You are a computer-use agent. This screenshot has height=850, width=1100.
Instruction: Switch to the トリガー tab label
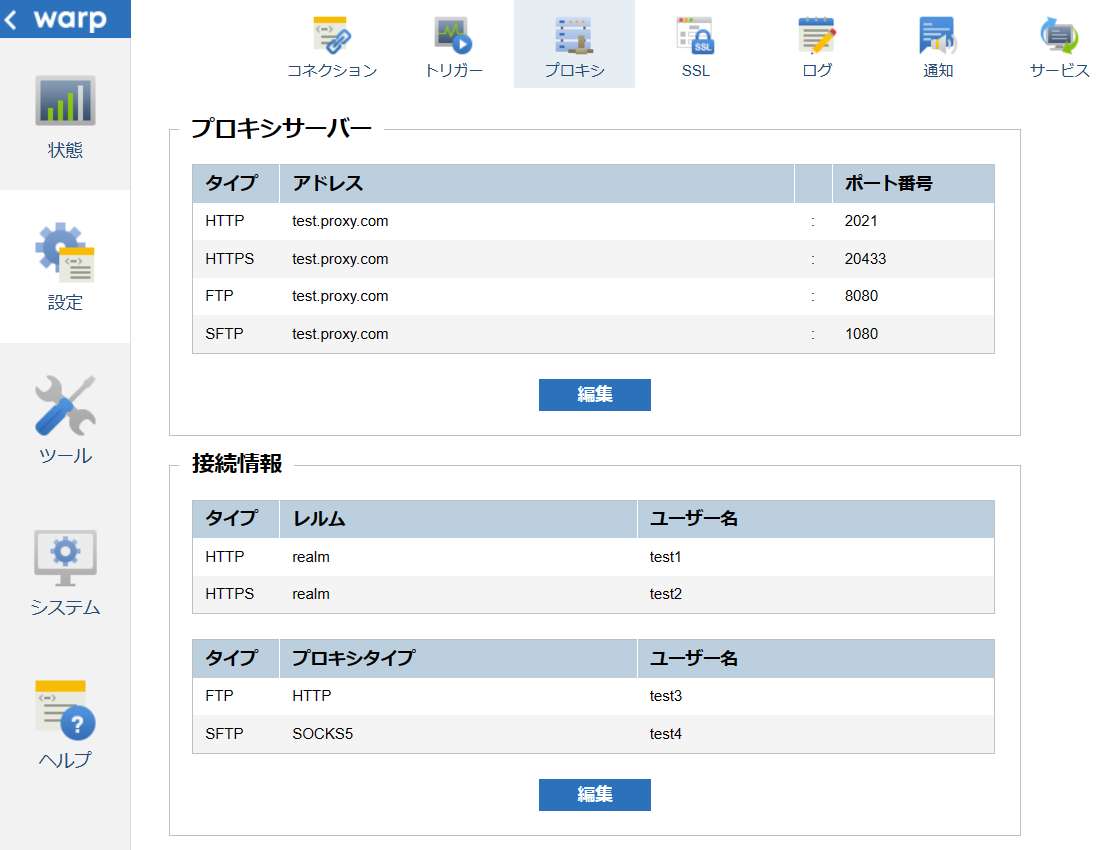click(x=454, y=70)
